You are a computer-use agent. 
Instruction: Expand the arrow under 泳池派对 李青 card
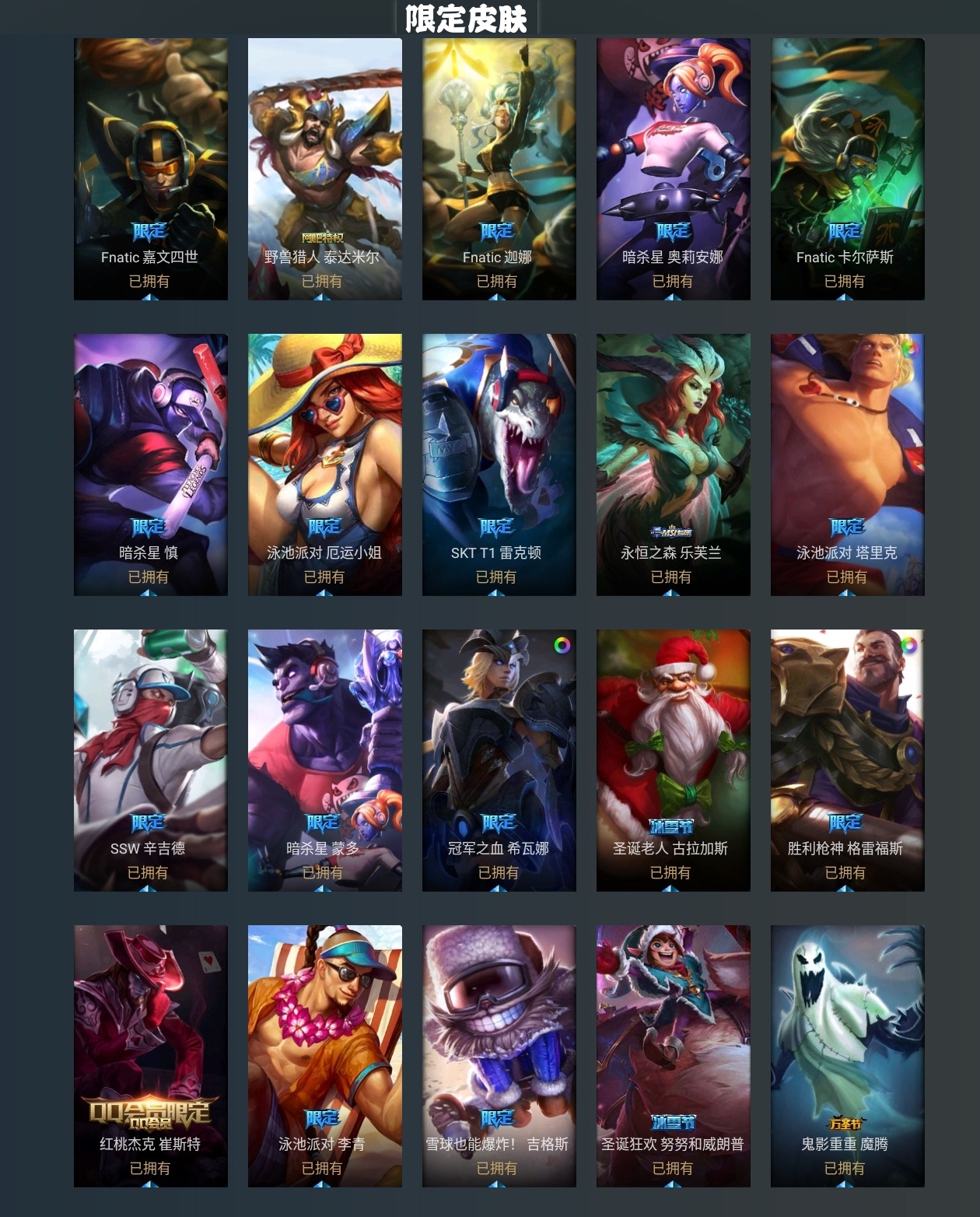(323, 1184)
